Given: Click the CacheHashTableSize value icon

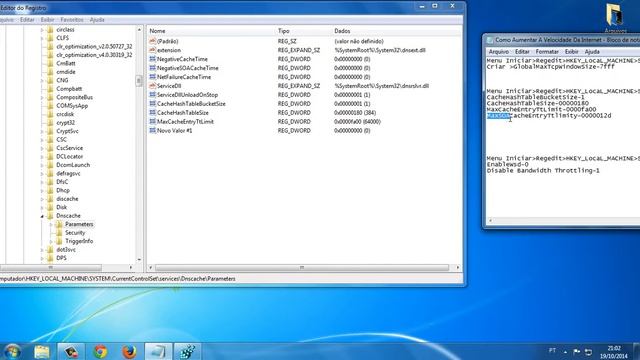Looking at the screenshot, I should pos(153,113).
